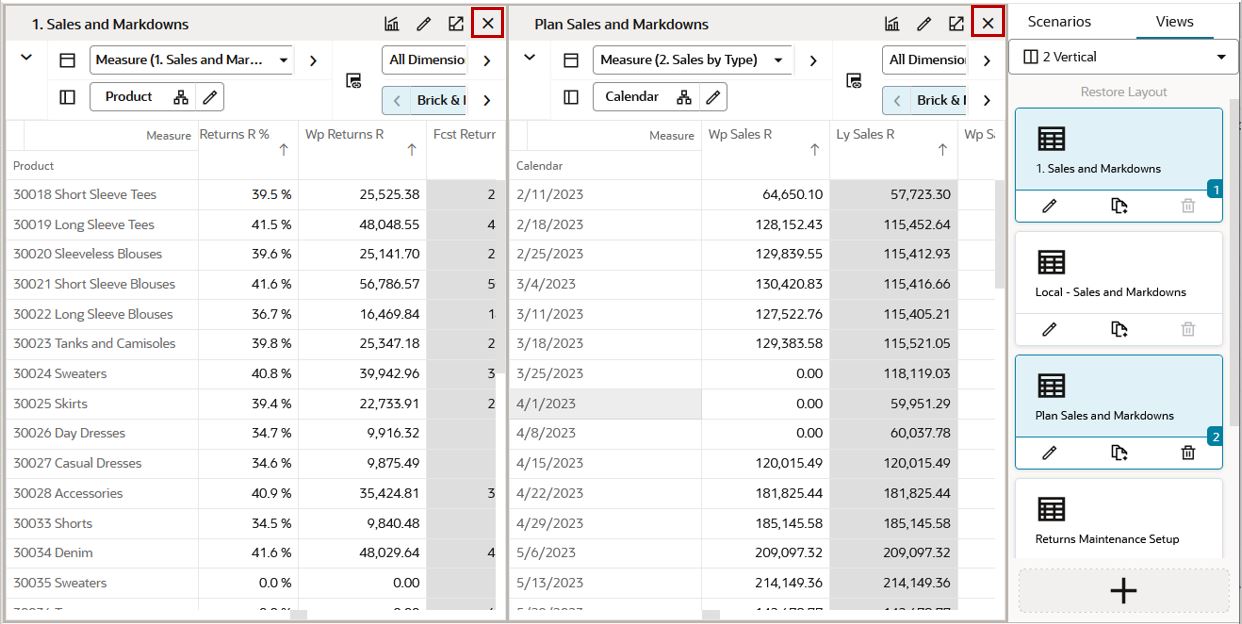Open chart view in 1. Sales and Markdowns panel
The width and height of the screenshot is (1242, 624).
coord(392,23)
